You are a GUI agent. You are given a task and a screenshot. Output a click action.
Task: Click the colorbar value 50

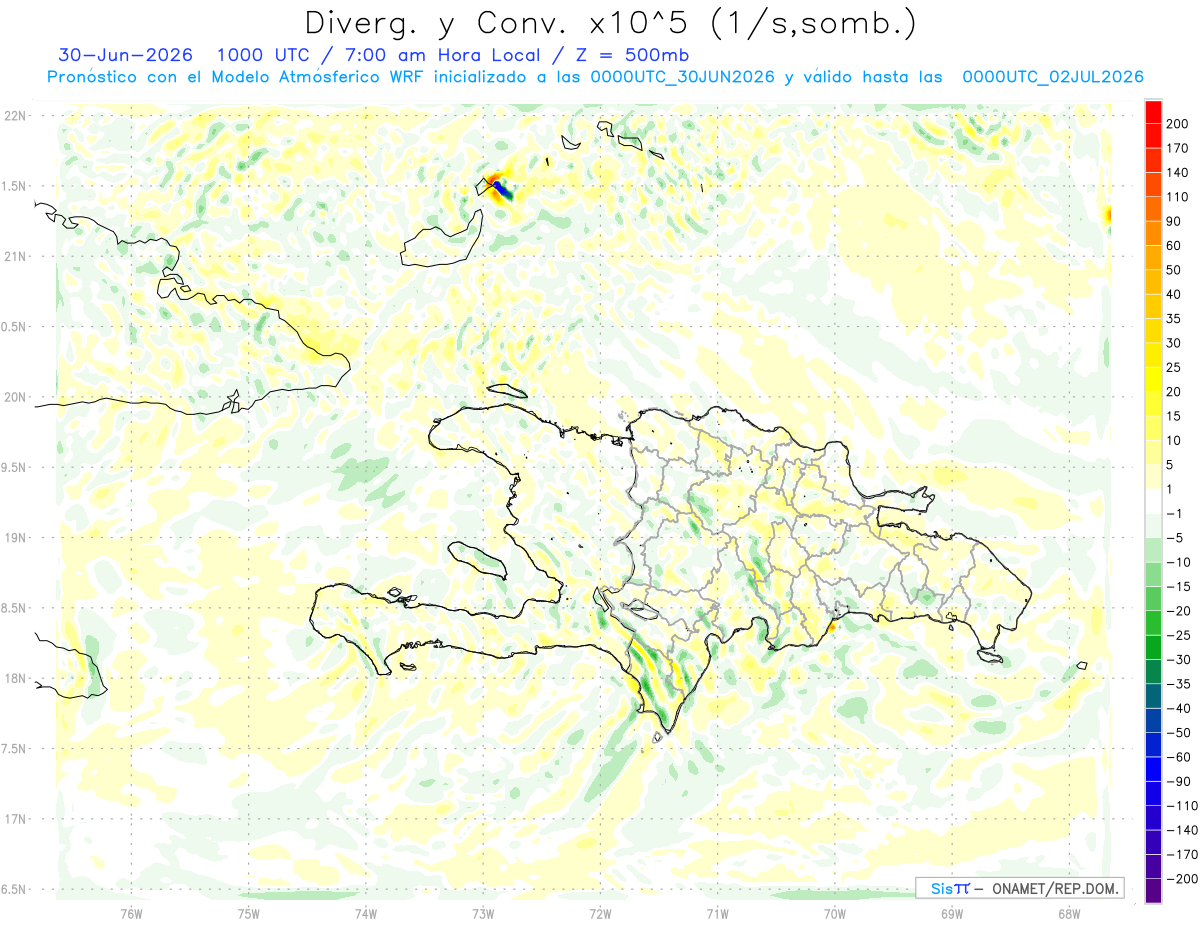pos(1175,270)
